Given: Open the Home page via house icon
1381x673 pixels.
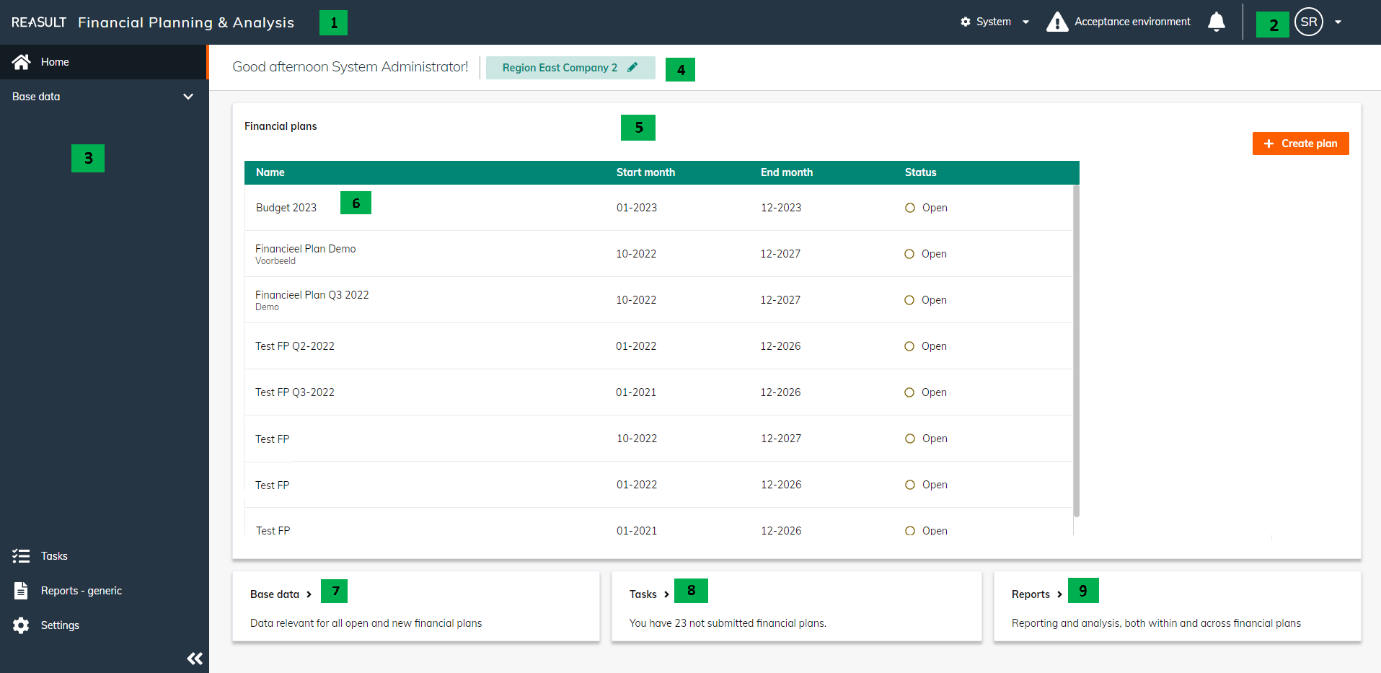Looking at the screenshot, I should 19,61.
